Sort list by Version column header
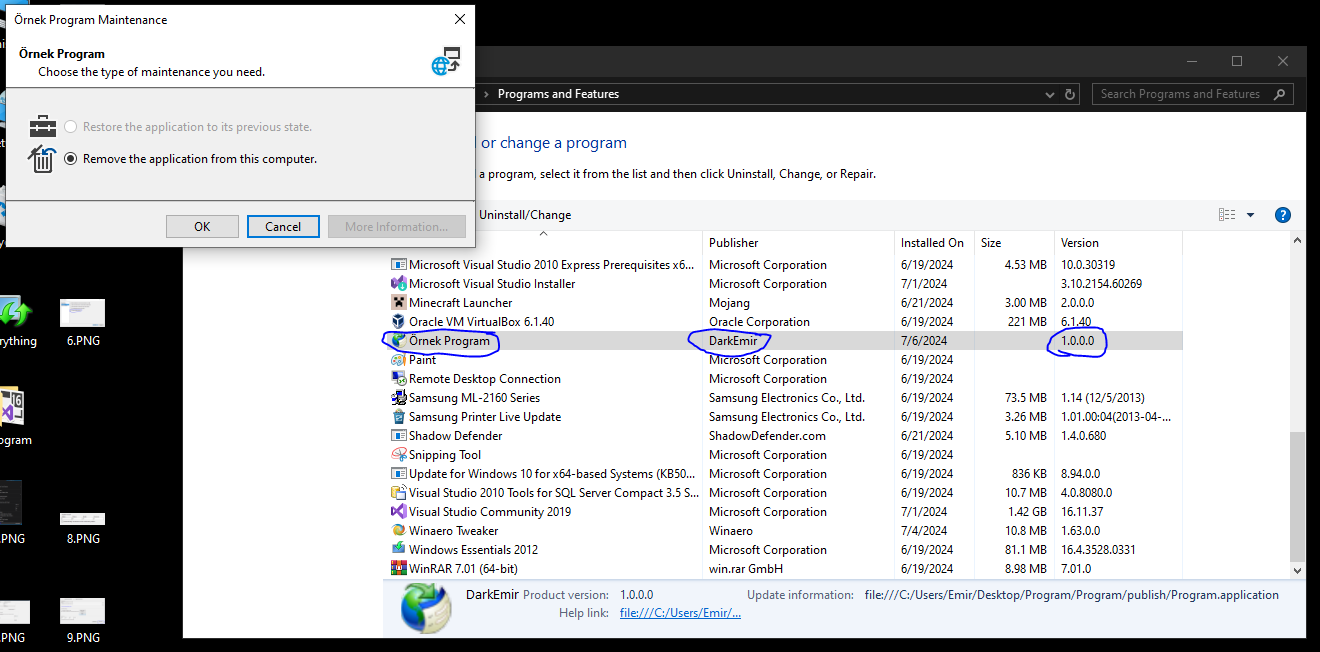The width and height of the screenshot is (1320, 652). pyautogui.click(x=1118, y=243)
